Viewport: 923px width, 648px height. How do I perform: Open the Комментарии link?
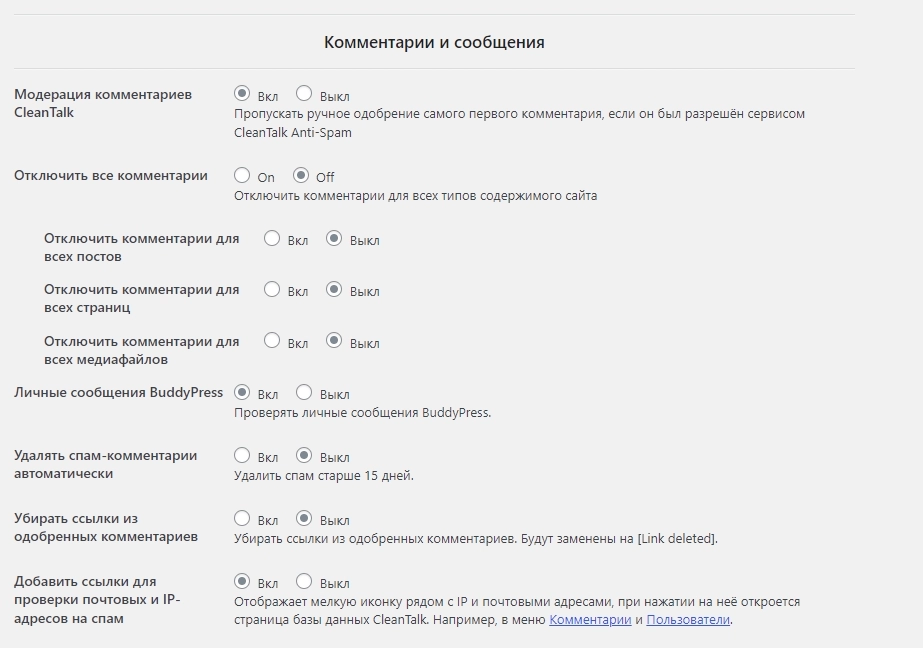589,620
